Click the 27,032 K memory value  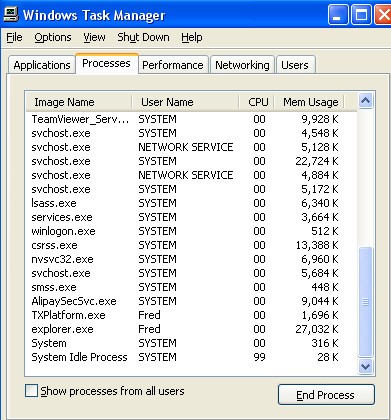tap(317, 329)
